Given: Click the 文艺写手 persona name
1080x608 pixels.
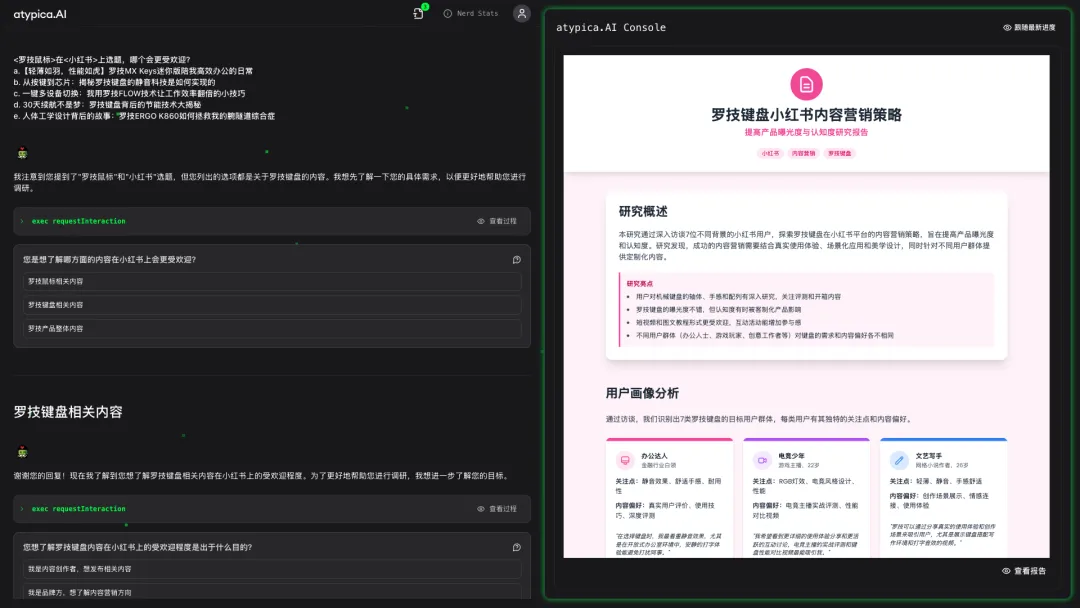Looking at the screenshot, I should coord(928,456).
